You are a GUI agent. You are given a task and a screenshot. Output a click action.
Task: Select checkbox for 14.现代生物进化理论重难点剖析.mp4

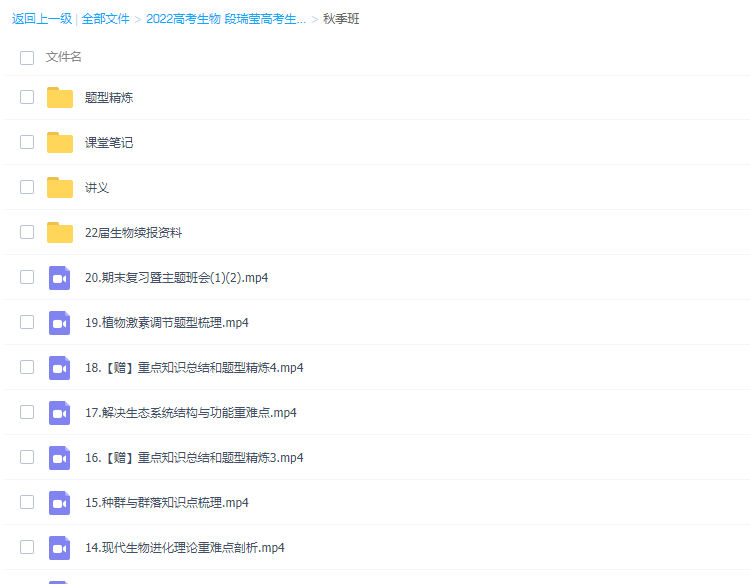point(27,548)
